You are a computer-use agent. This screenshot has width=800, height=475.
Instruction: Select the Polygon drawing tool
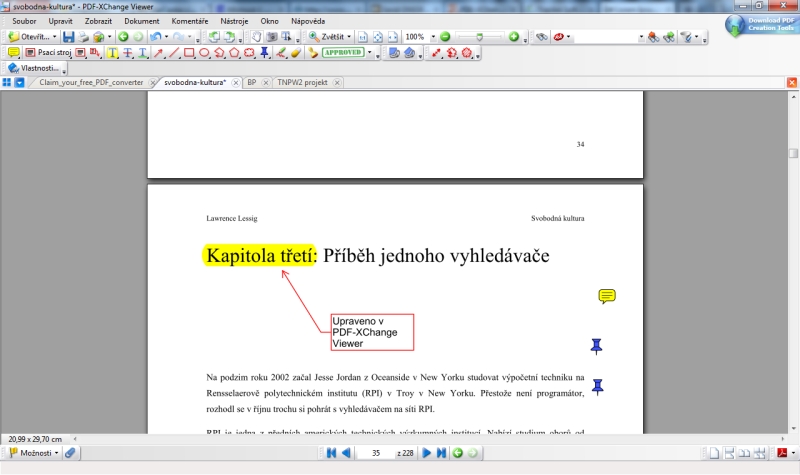(x=234, y=53)
